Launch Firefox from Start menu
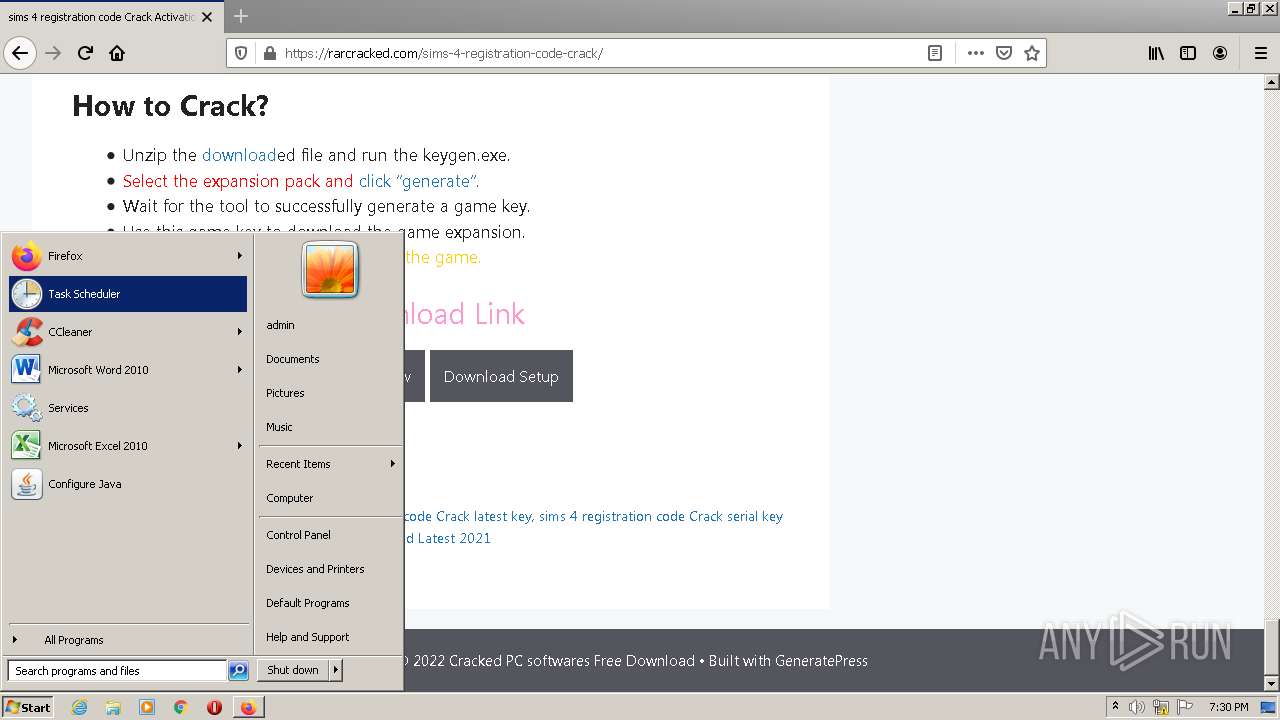 [x=128, y=256]
